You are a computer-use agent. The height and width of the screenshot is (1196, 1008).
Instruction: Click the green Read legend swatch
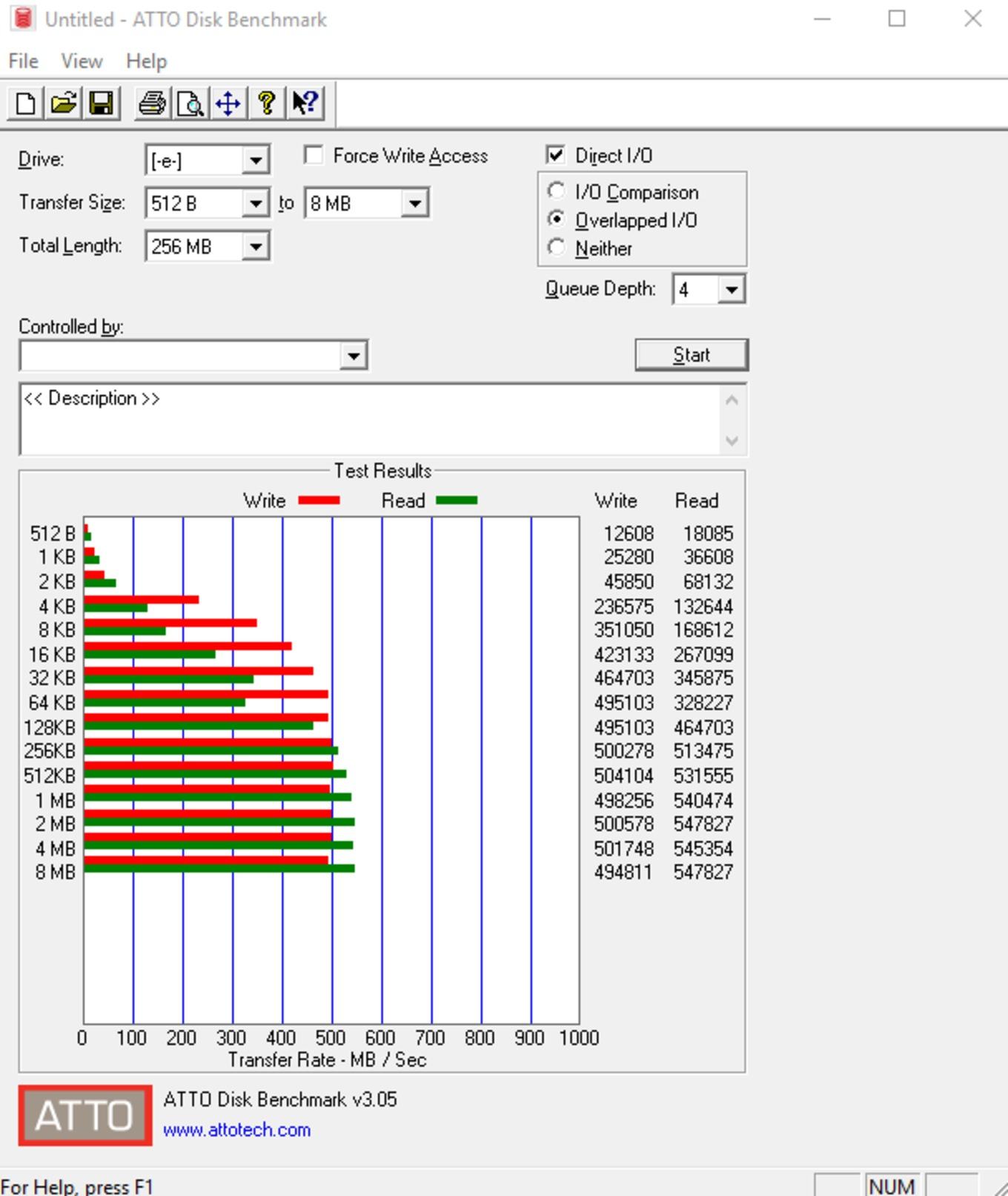click(x=457, y=500)
